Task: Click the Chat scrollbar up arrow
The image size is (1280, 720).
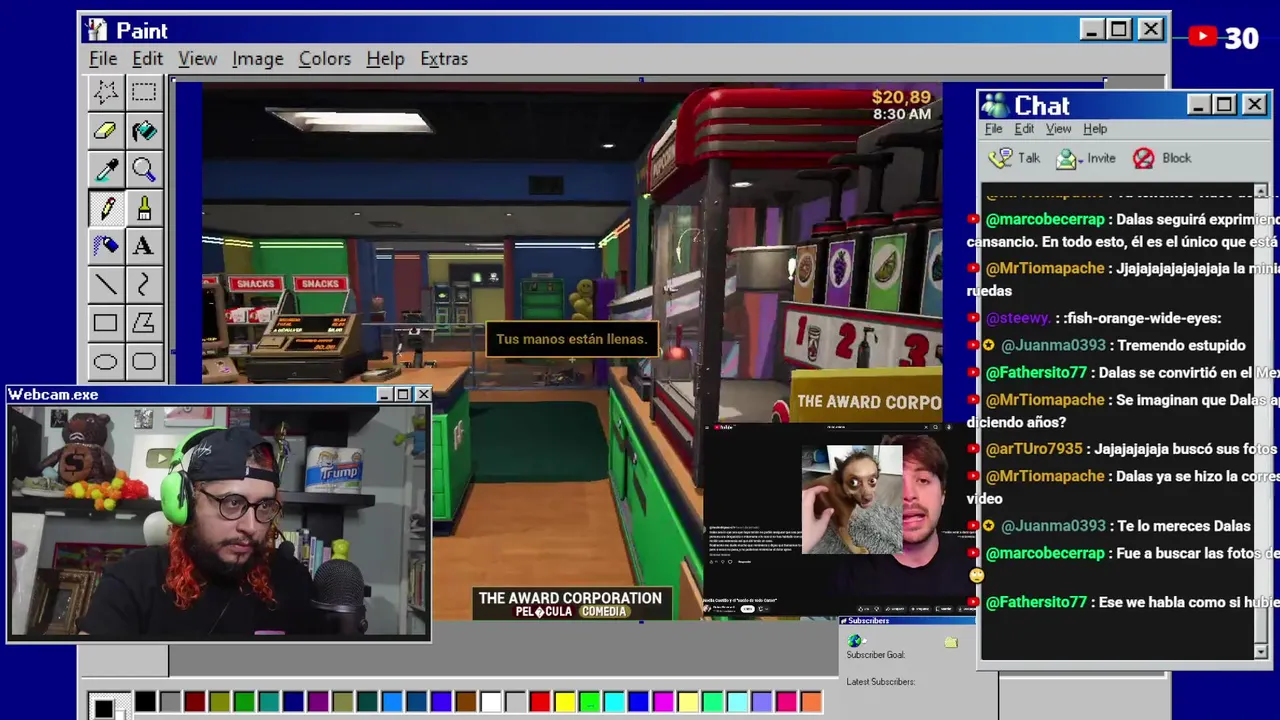Action: [1260, 191]
